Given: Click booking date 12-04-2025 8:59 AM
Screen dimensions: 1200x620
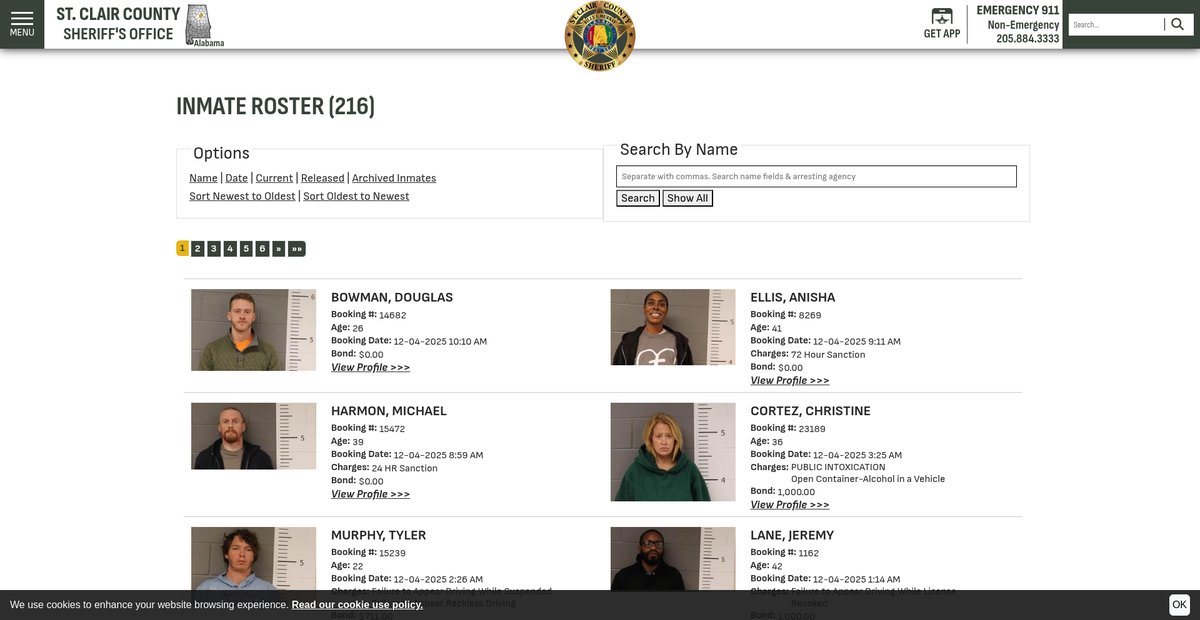Looking at the screenshot, I should [438, 455].
